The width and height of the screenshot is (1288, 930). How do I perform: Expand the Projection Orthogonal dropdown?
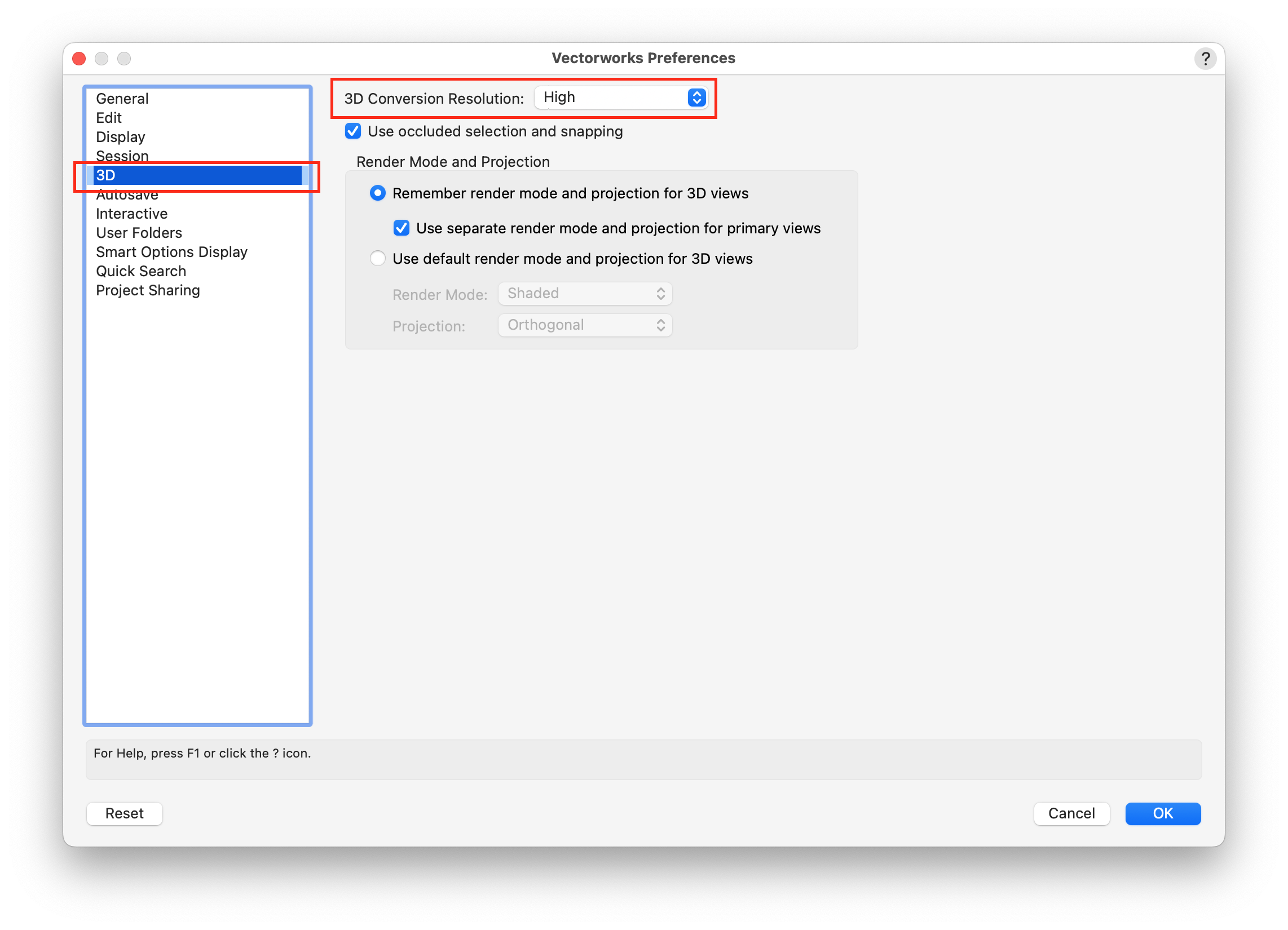pos(585,325)
